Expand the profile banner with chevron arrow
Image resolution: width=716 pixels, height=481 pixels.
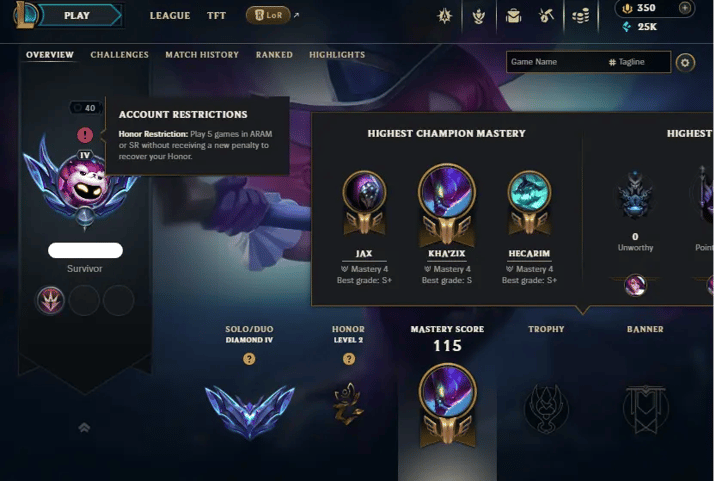point(84,428)
